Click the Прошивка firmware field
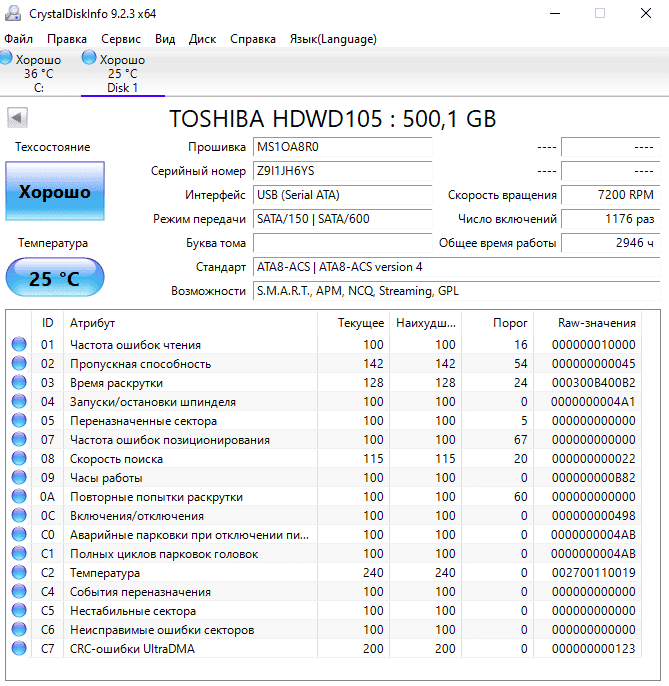 [x=342, y=147]
